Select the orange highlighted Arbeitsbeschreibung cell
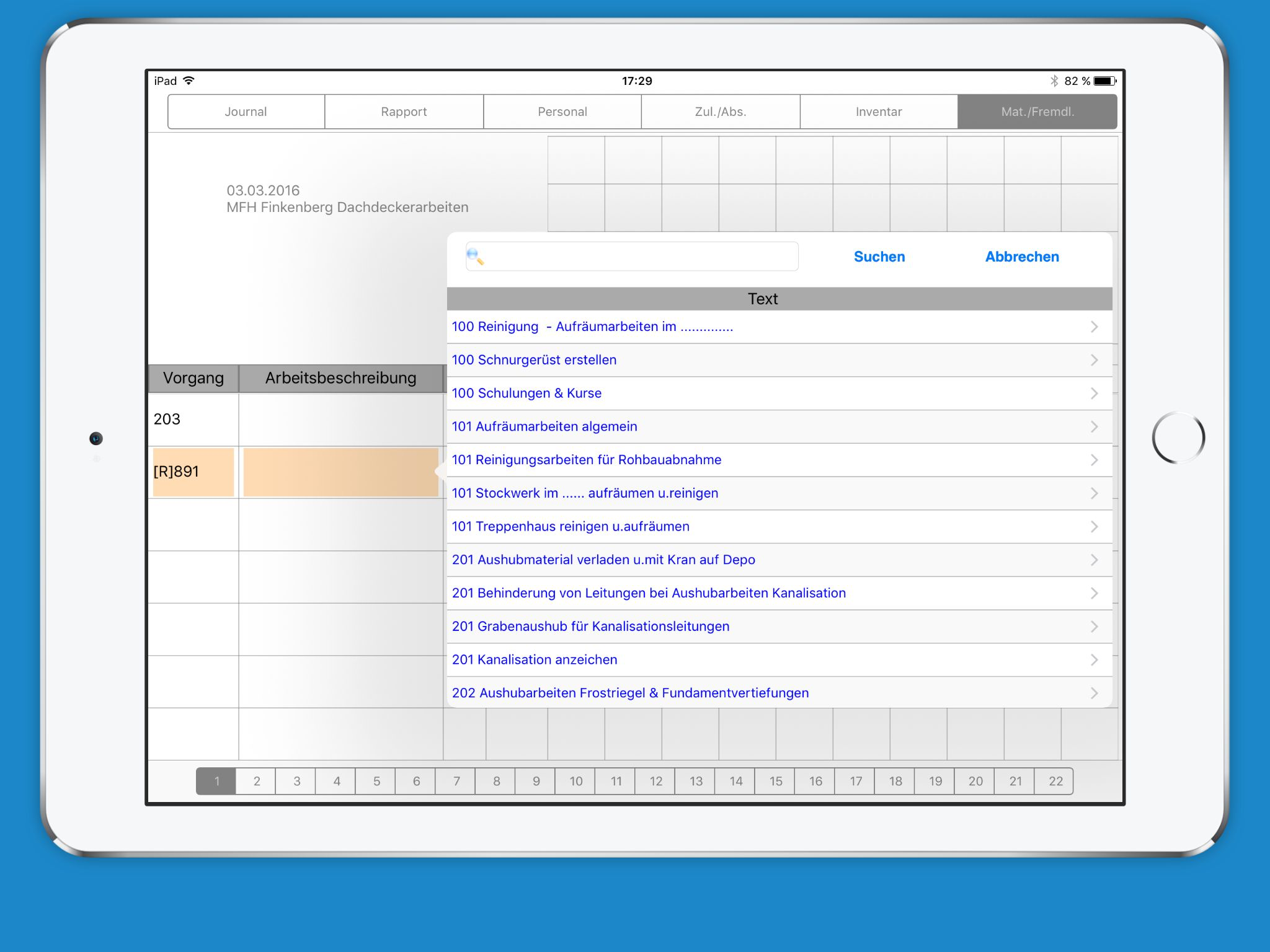The height and width of the screenshot is (952, 1270). pyautogui.click(x=340, y=472)
